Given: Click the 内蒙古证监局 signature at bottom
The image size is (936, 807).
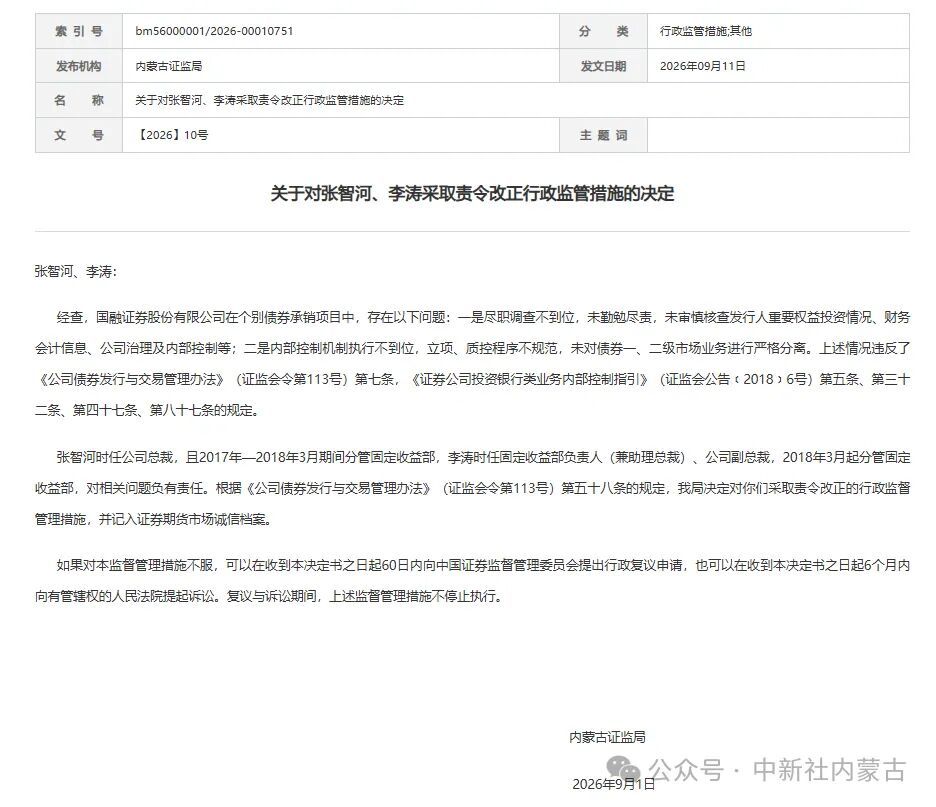Looking at the screenshot, I should pyautogui.click(x=607, y=737).
